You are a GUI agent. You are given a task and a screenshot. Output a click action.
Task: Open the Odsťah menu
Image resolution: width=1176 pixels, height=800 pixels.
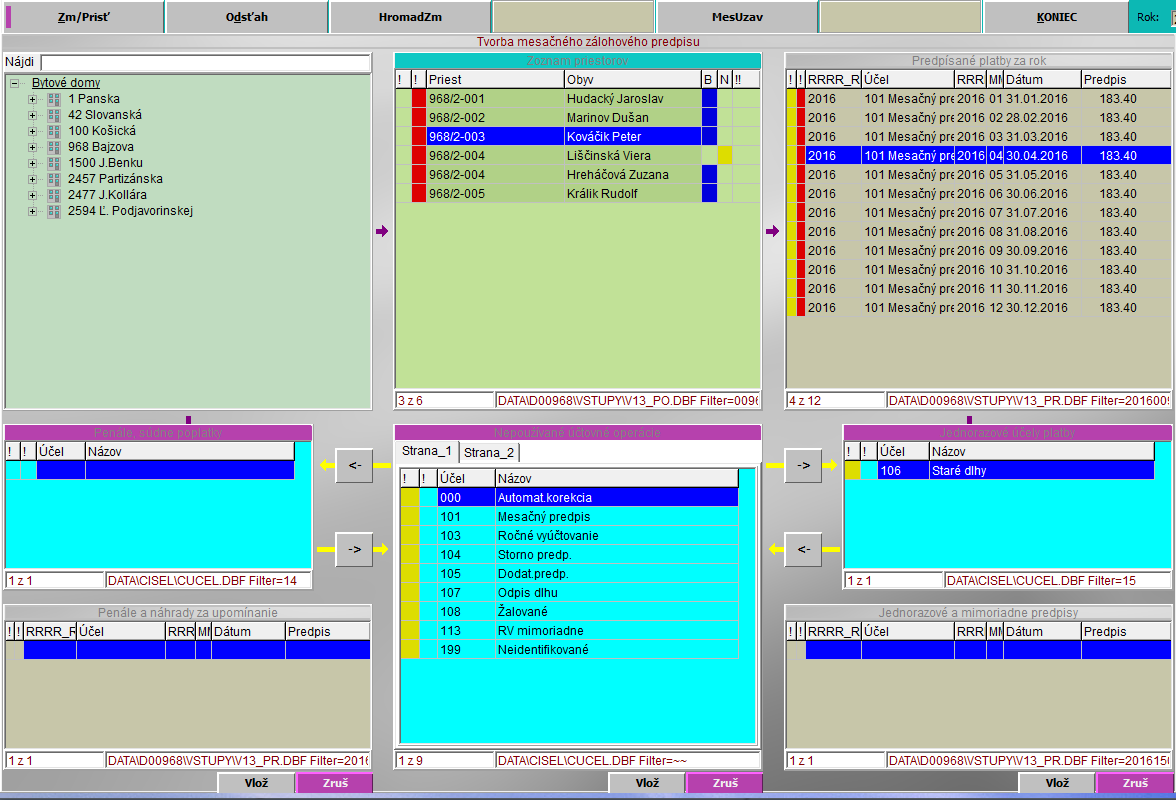[247, 16]
